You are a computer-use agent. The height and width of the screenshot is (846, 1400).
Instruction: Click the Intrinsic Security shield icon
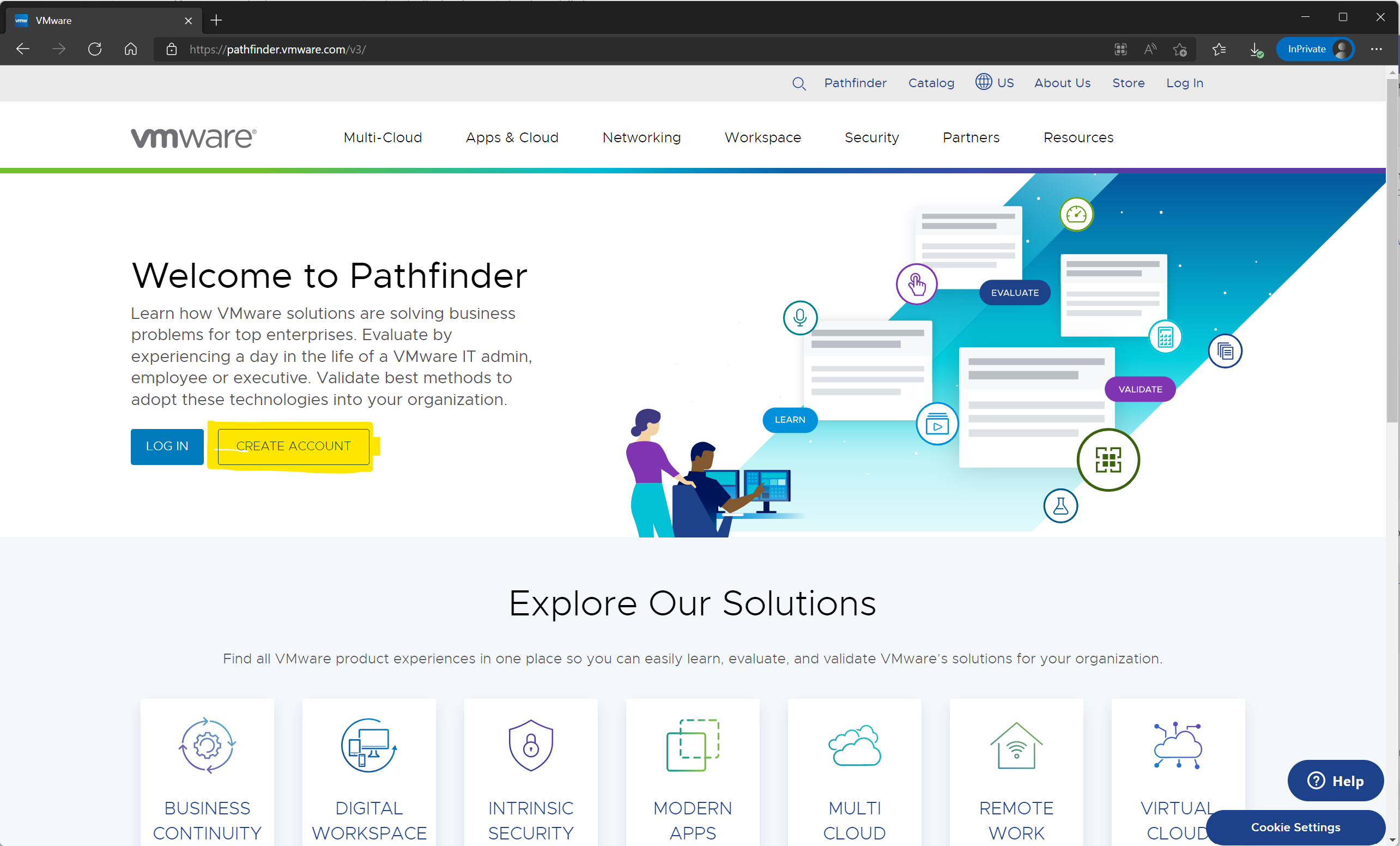(531, 746)
